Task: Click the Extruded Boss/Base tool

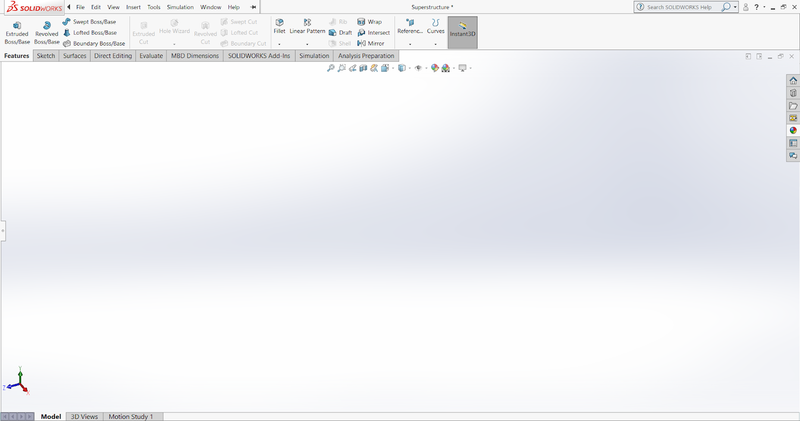Action: click(x=17, y=31)
